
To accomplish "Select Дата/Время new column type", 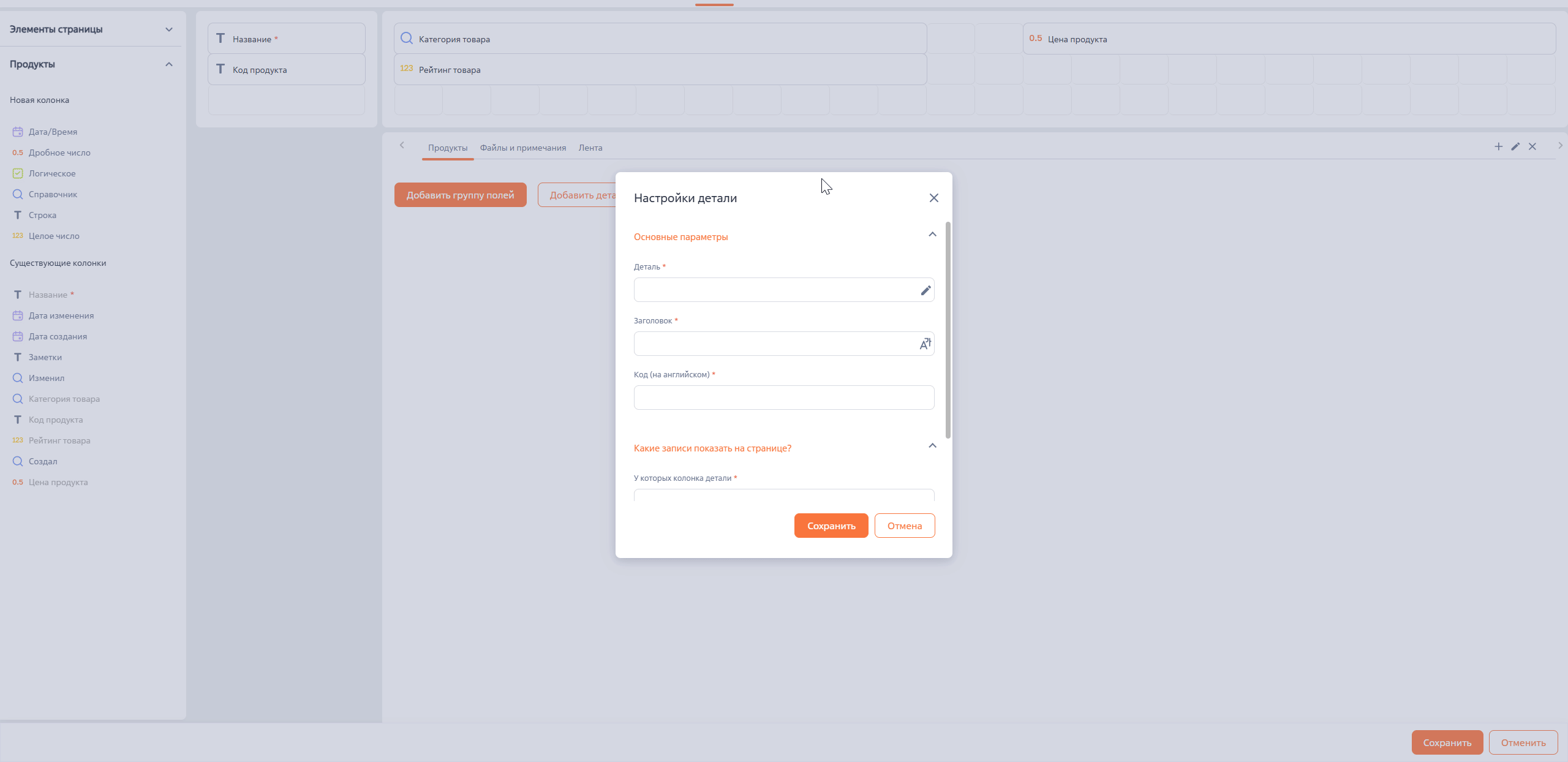I will click(x=52, y=132).
